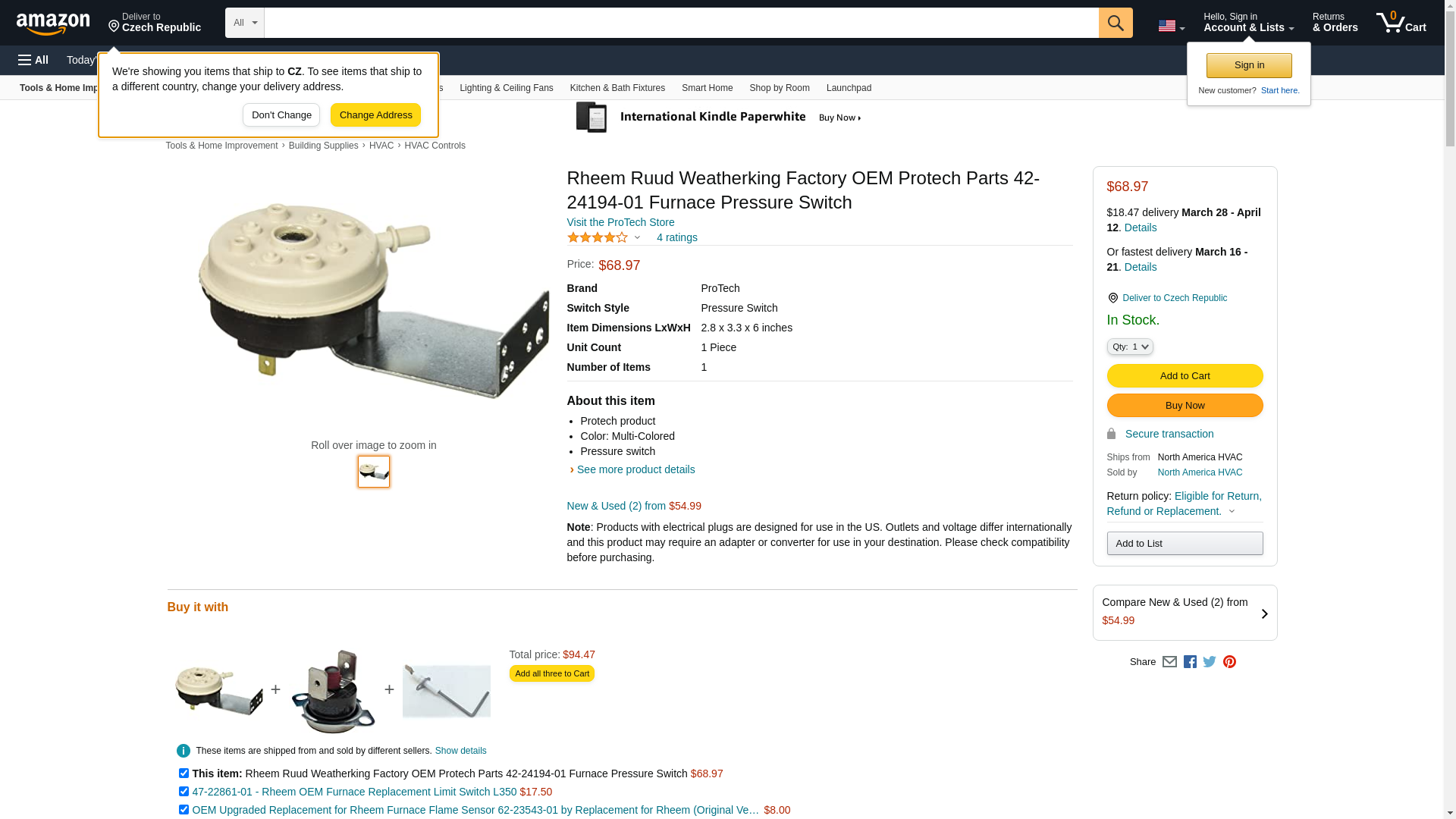1456x819 pixels.
Task: Uncheck the Flame Sensor item checkbox
Action: coord(184,810)
